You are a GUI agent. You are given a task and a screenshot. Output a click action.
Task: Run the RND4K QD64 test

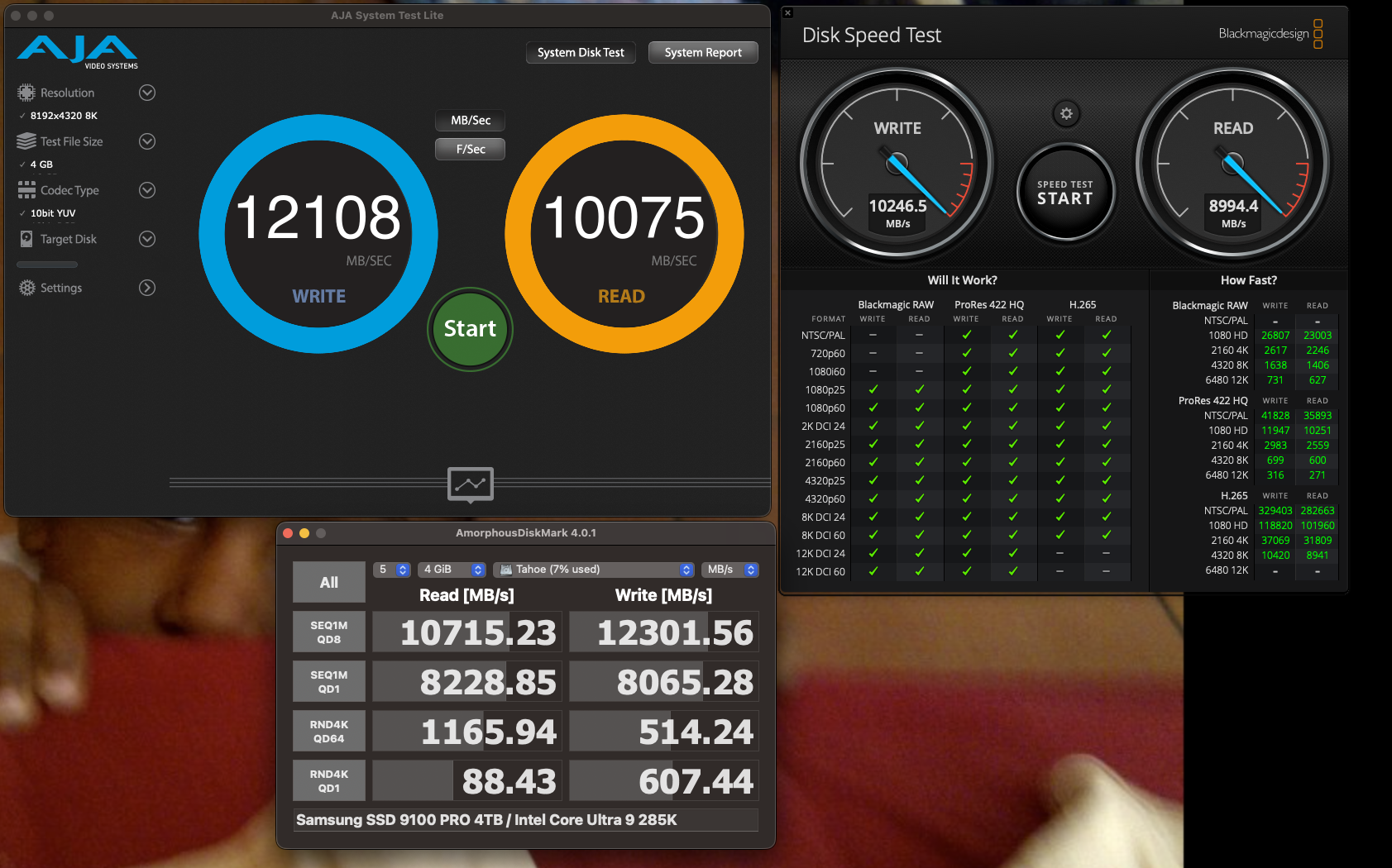point(329,732)
